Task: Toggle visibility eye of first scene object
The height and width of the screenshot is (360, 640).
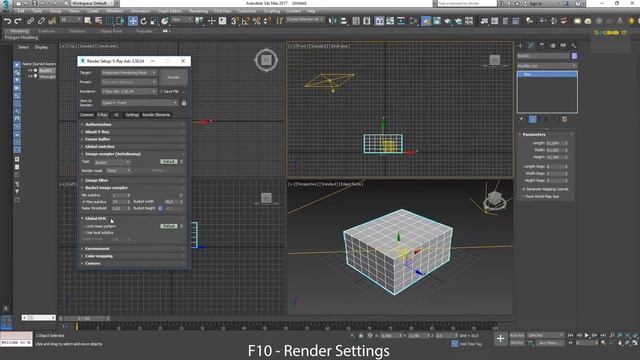Action: pyautogui.click(x=30, y=70)
